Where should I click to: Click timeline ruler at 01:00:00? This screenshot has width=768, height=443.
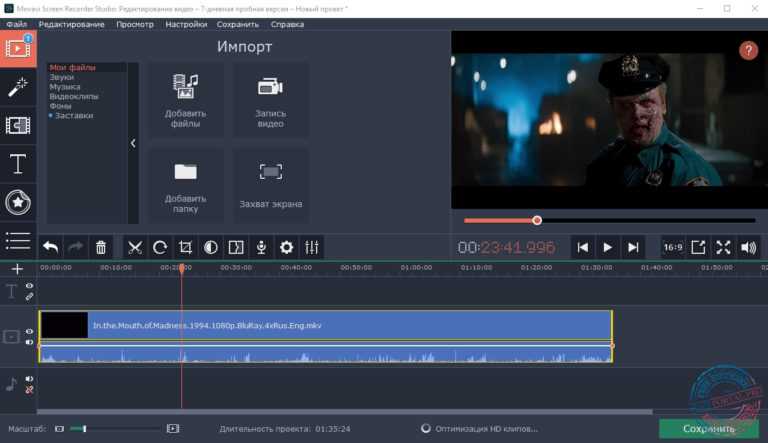[x=416, y=268]
